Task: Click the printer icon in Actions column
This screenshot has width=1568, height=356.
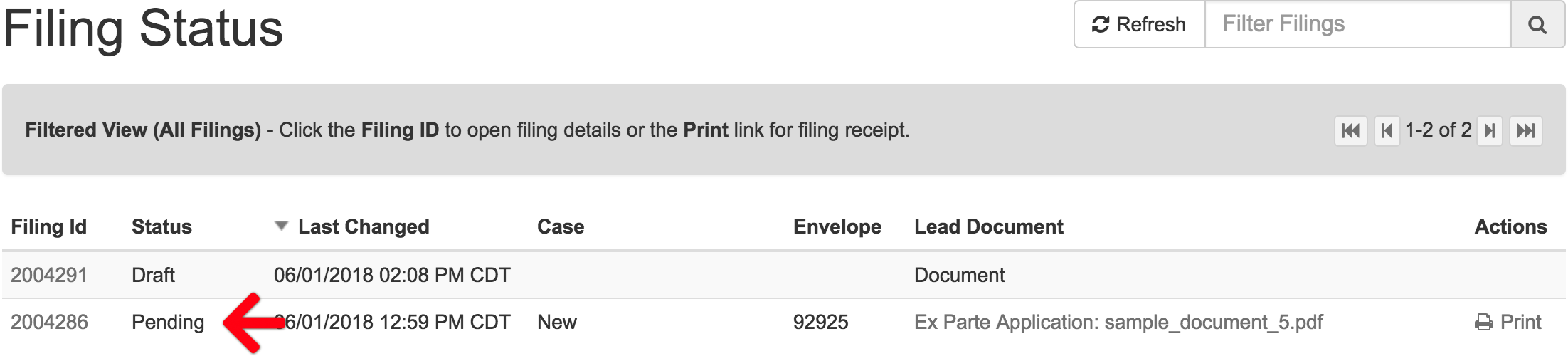Action: 1484,323
